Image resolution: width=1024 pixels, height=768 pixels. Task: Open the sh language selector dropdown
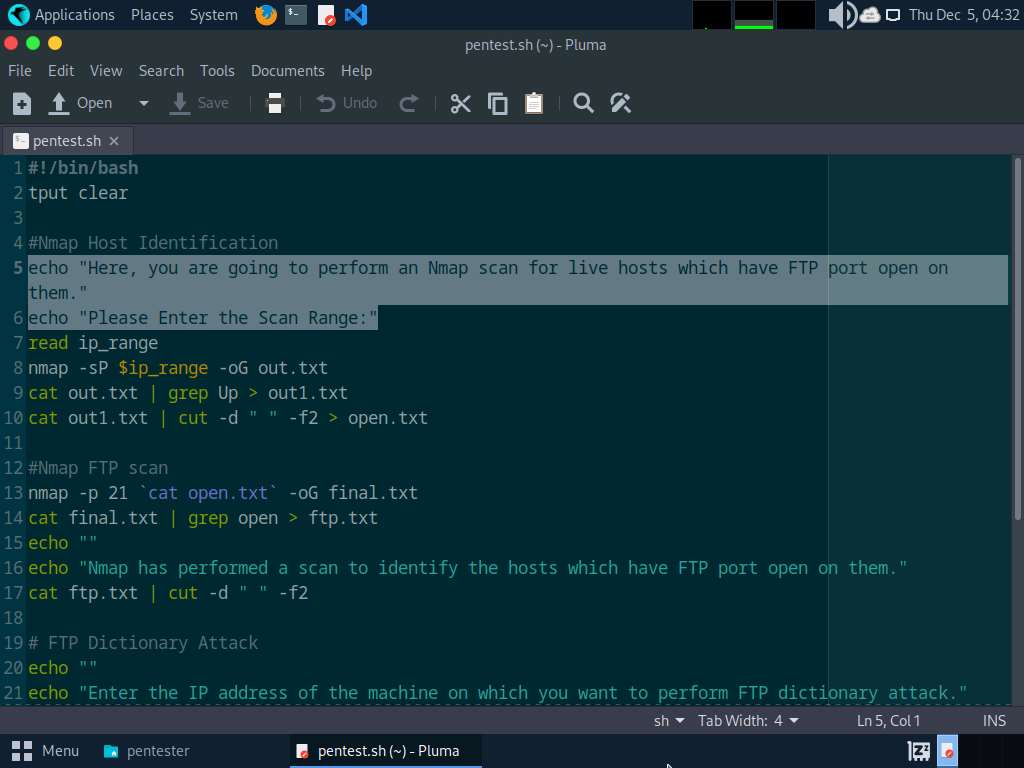(669, 720)
